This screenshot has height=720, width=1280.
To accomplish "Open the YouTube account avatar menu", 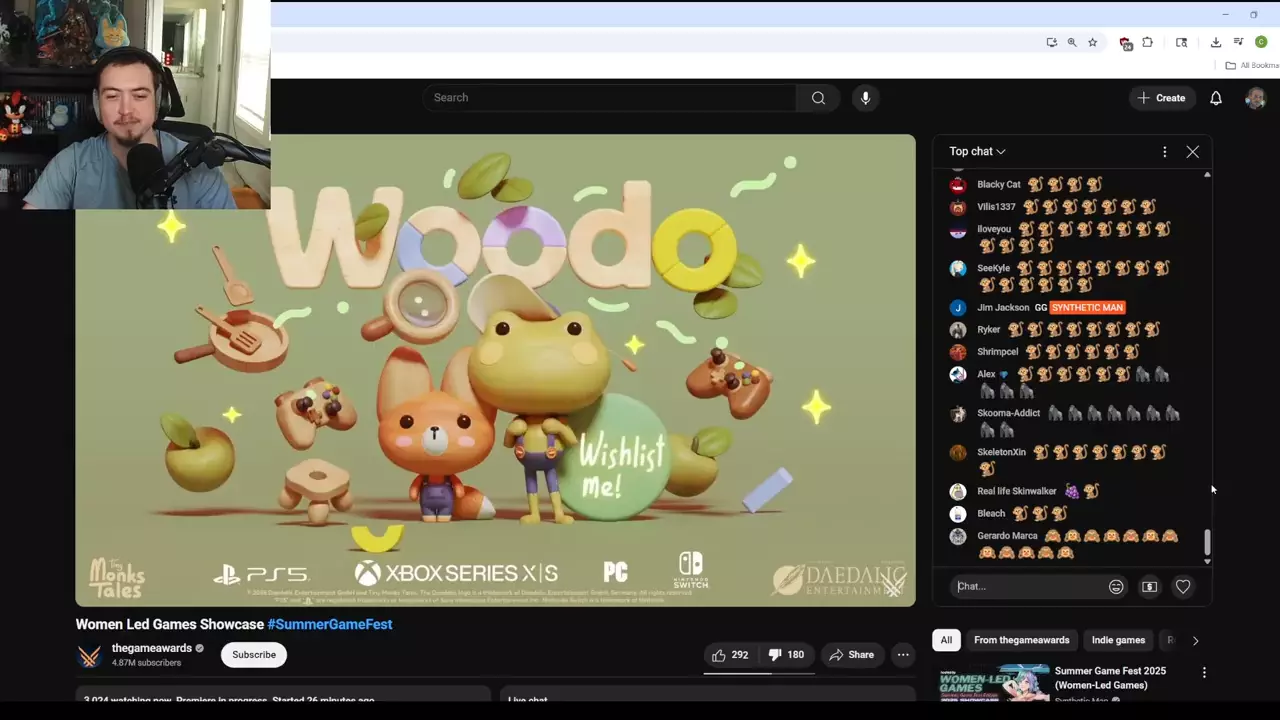I will point(1255,98).
